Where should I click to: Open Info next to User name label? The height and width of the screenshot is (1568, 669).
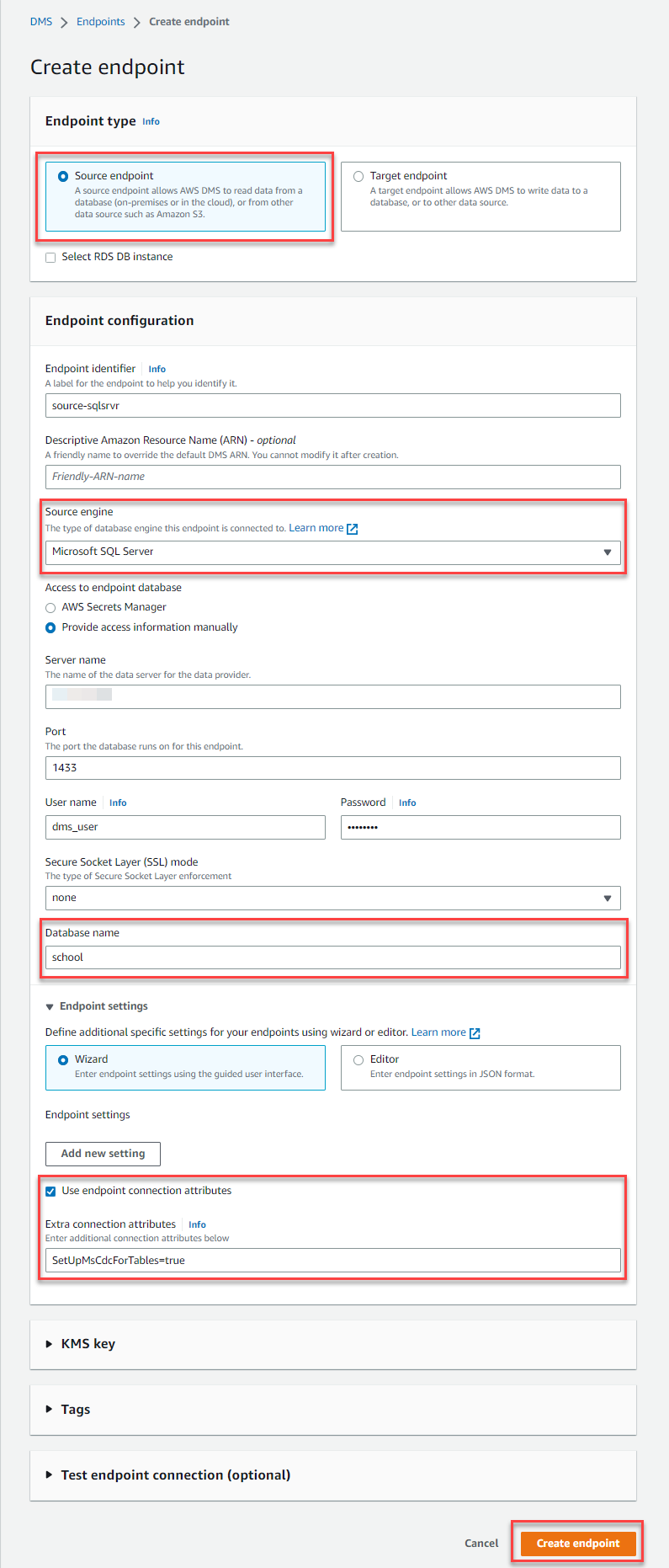pyautogui.click(x=118, y=803)
